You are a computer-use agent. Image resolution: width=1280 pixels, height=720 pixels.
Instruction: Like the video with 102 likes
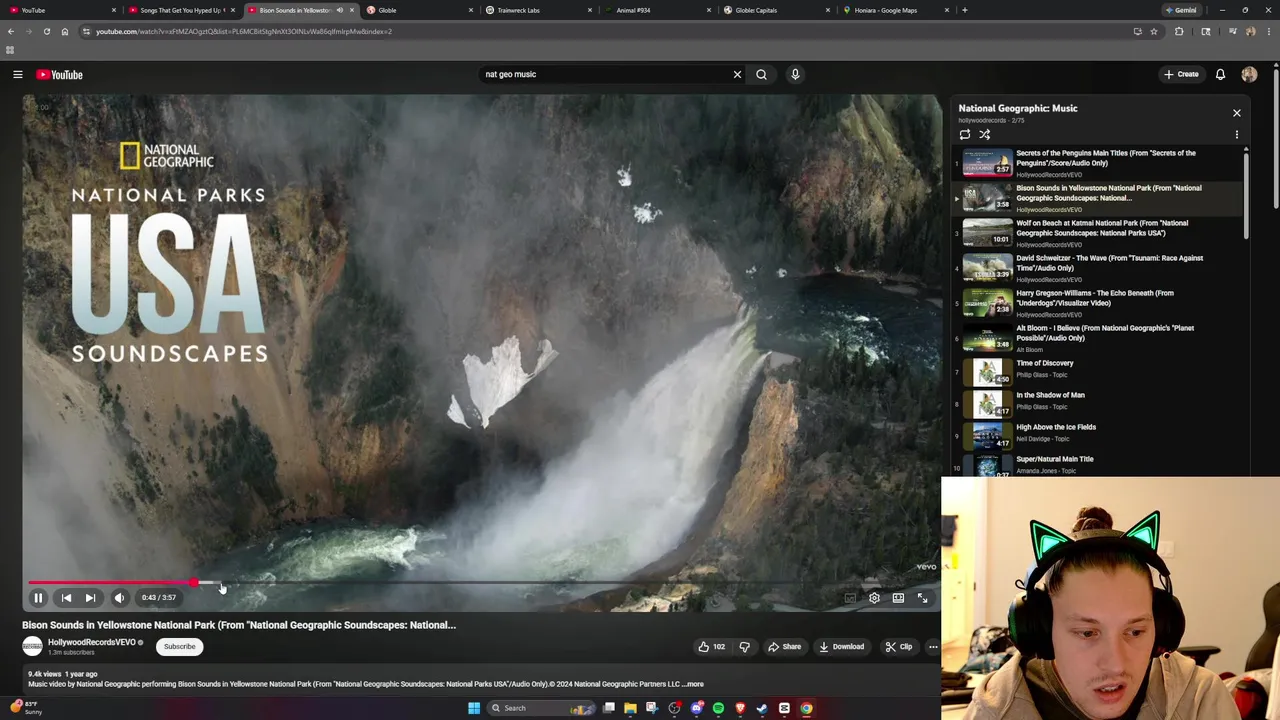click(711, 647)
